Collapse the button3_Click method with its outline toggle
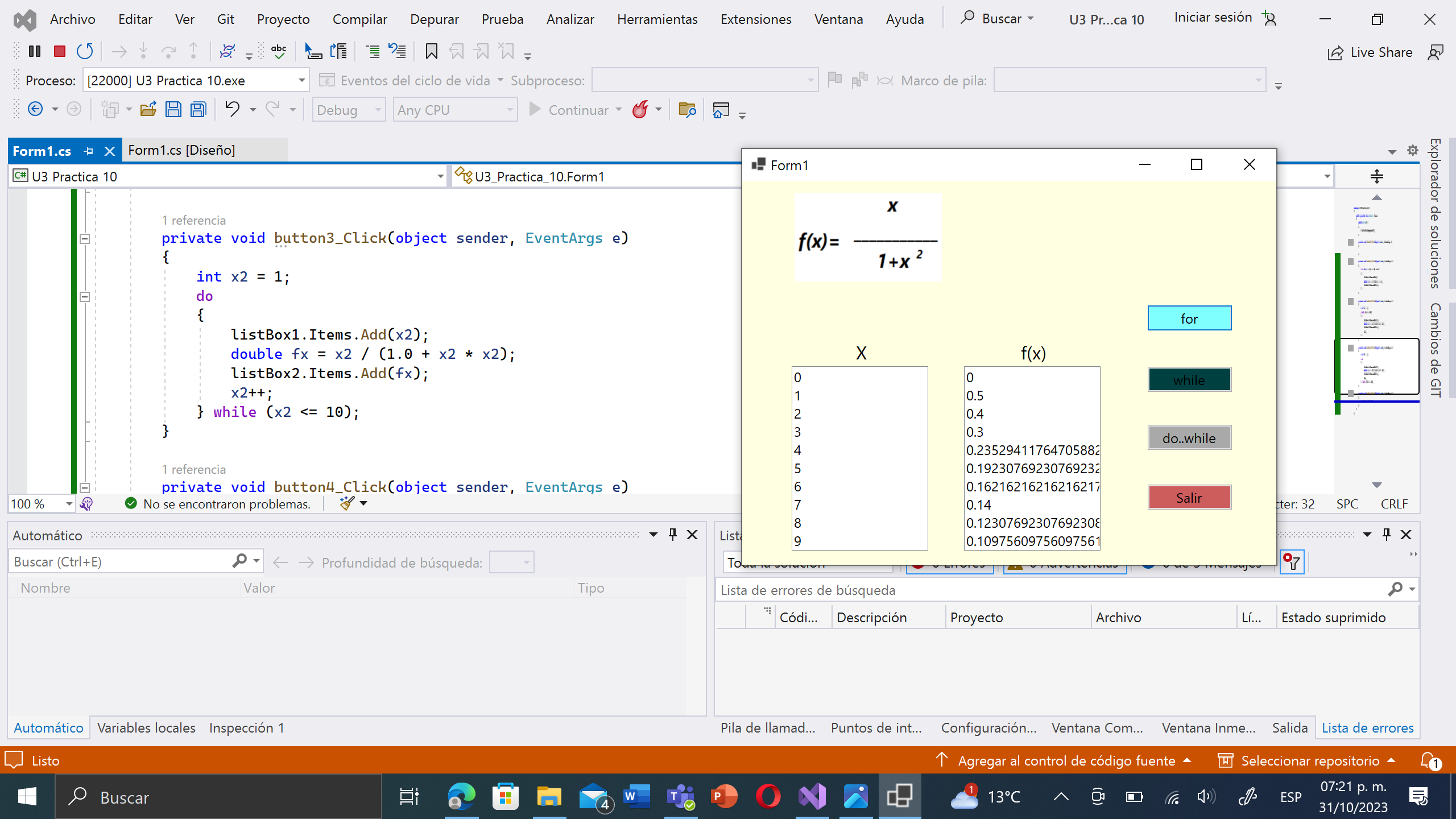Screen dimensions: 1456x819 pos(84,239)
